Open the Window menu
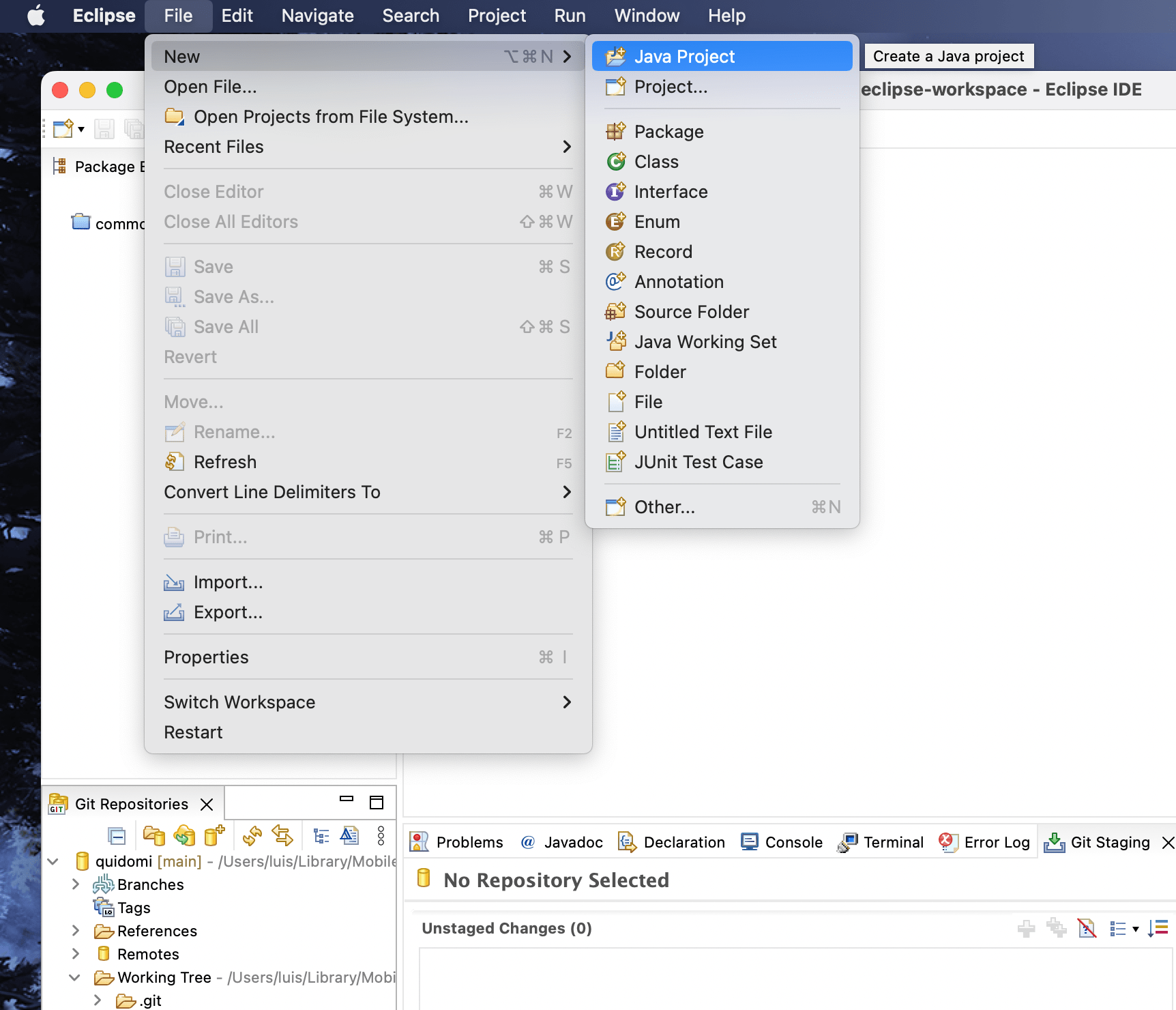 point(647,16)
